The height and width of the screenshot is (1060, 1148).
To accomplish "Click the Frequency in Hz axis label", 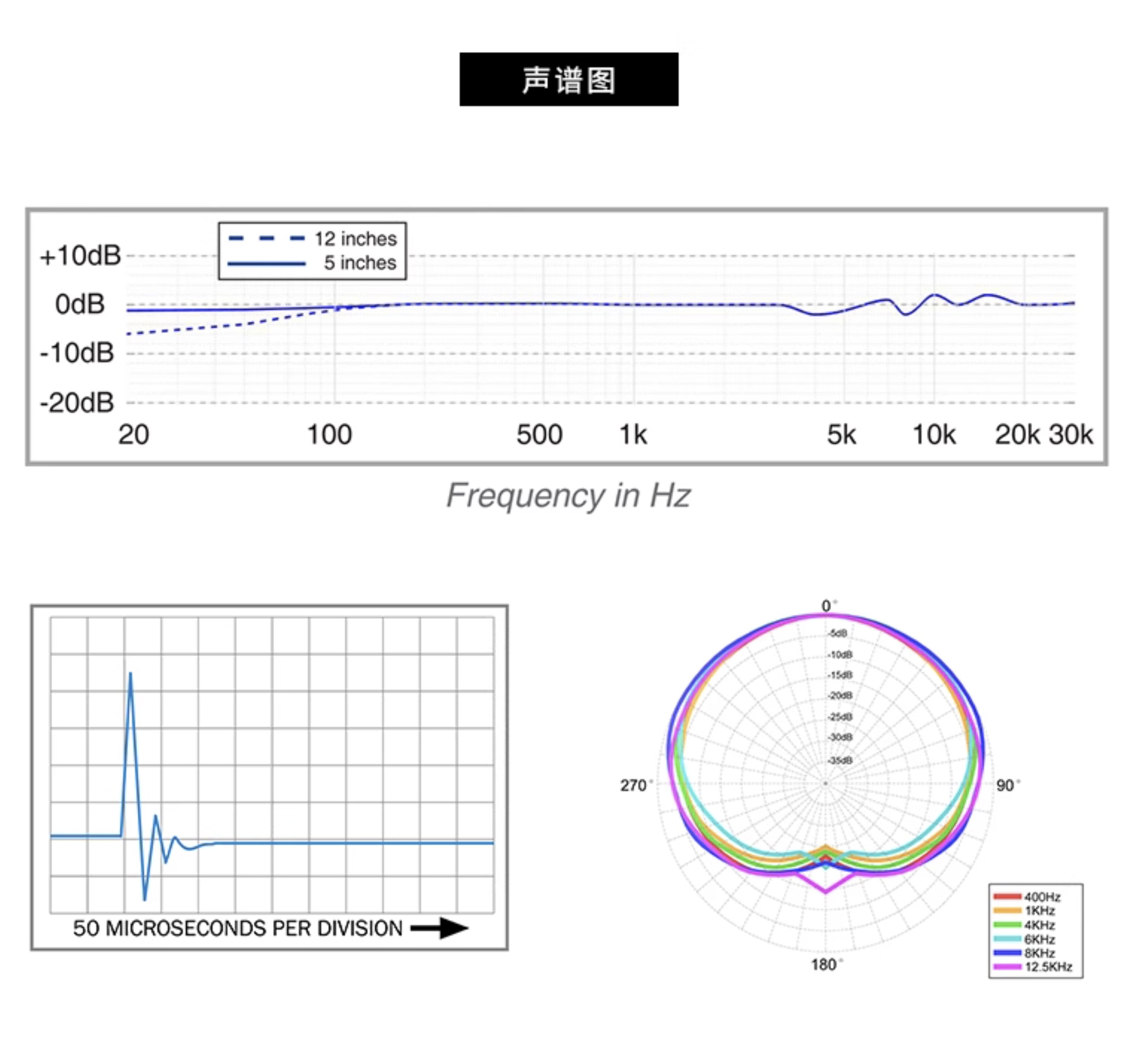I will click(x=568, y=495).
